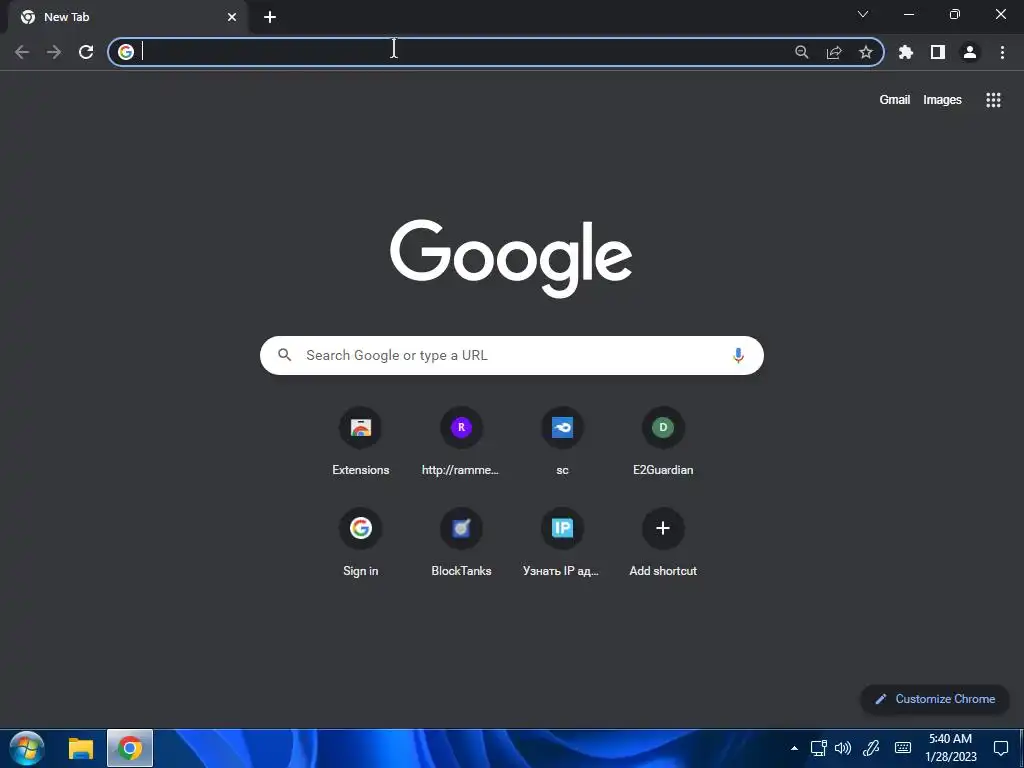The image size is (1024, 768).
Task: Go back using the back arrow
Action: 22,52
